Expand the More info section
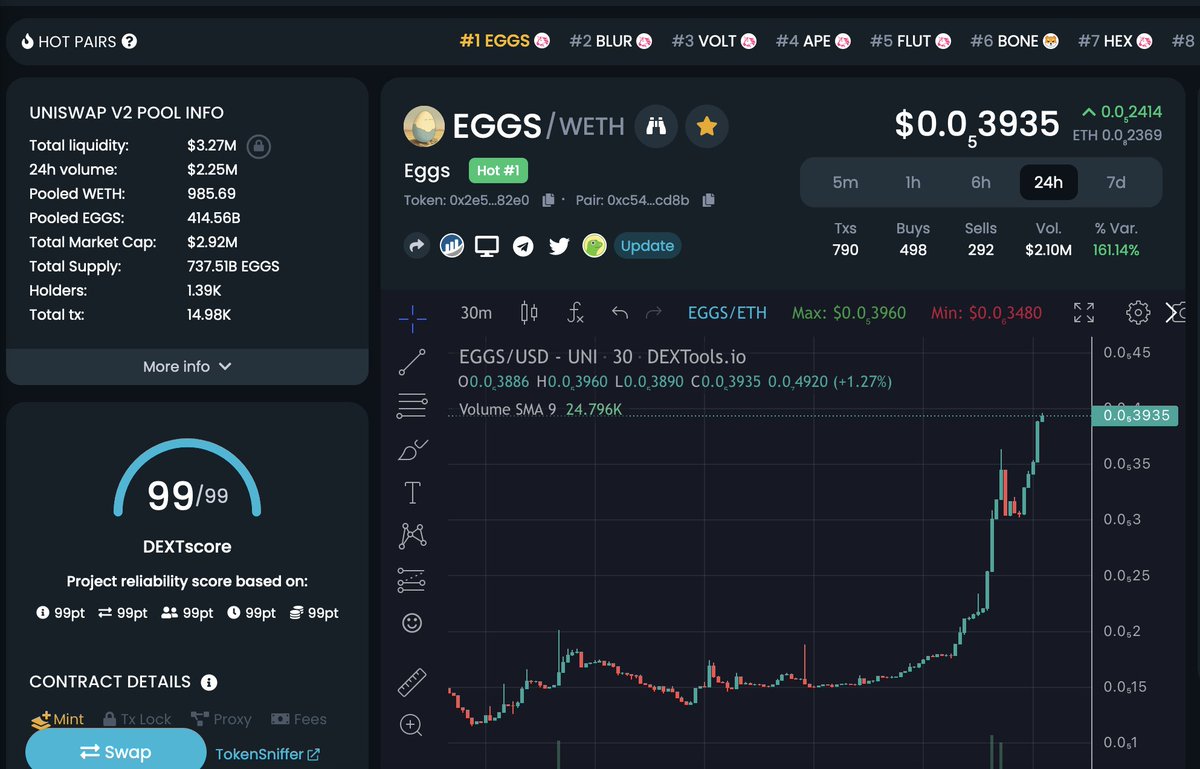Viewport: 1200px width, 769px height. 186,366
